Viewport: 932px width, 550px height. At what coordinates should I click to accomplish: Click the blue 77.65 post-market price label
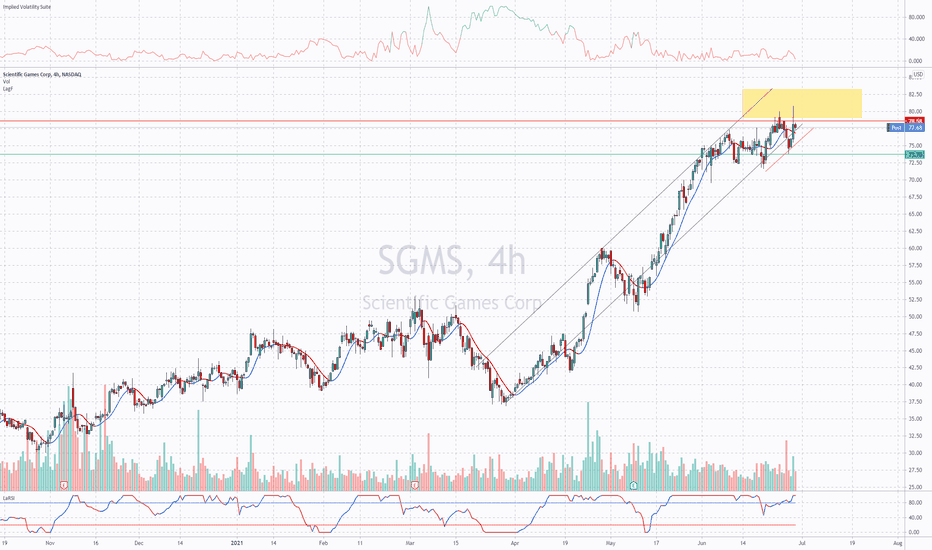tap(915, 128)
